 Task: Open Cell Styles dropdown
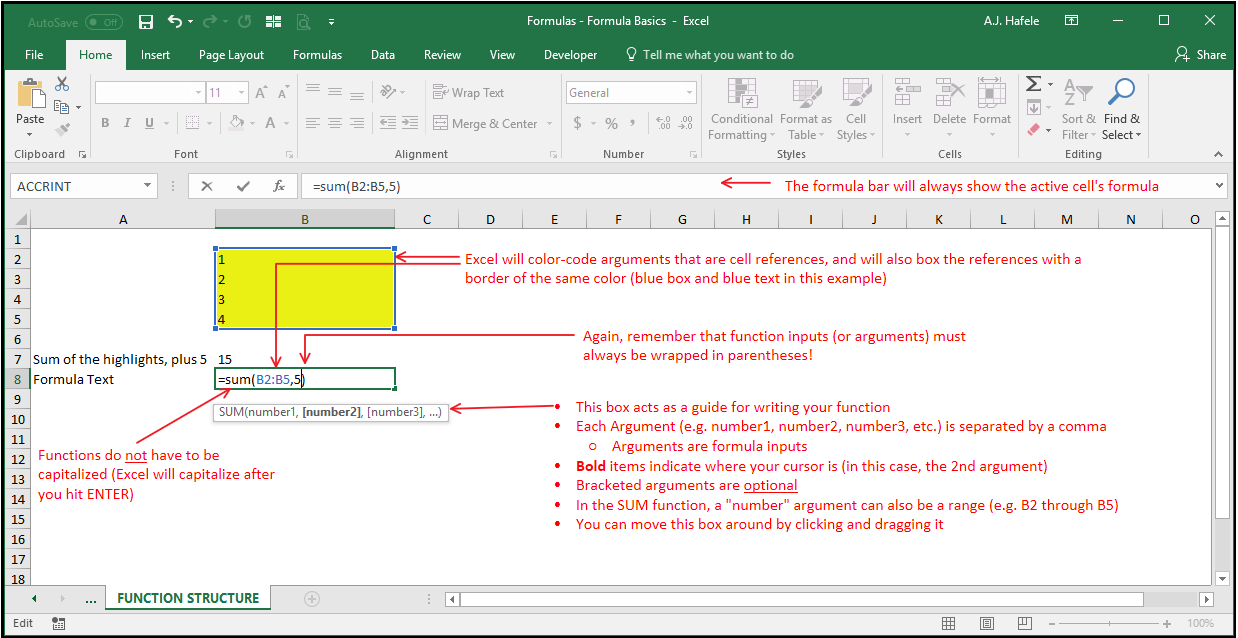pyautogui.click(x=855, y=110)
